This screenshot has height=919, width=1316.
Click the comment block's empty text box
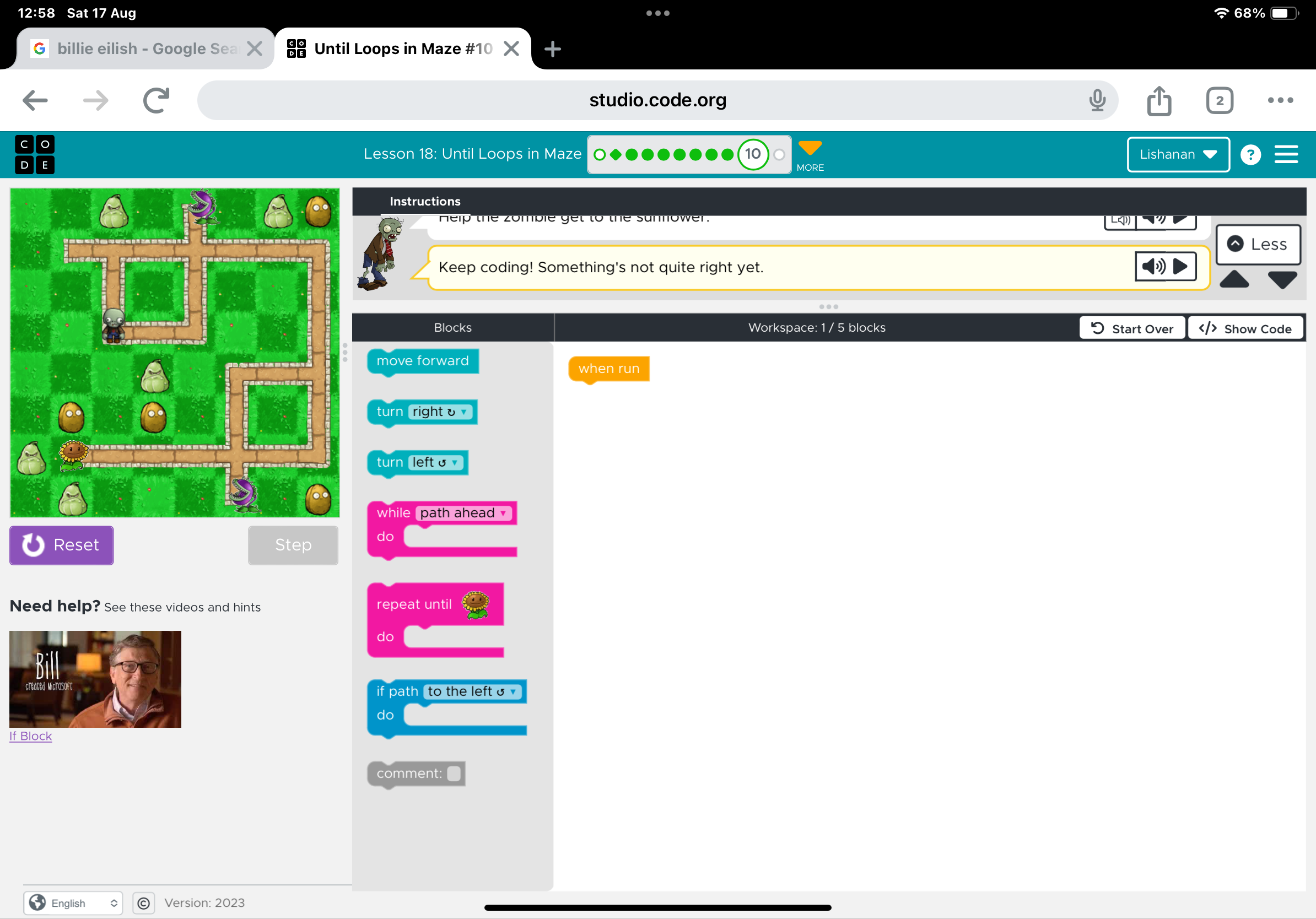[x=454, y=774]
